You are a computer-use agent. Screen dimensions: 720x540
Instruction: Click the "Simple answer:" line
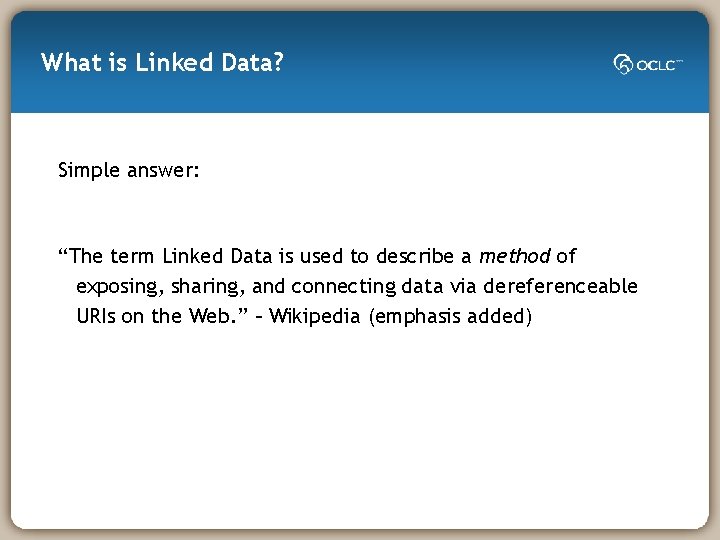[129, 170]
